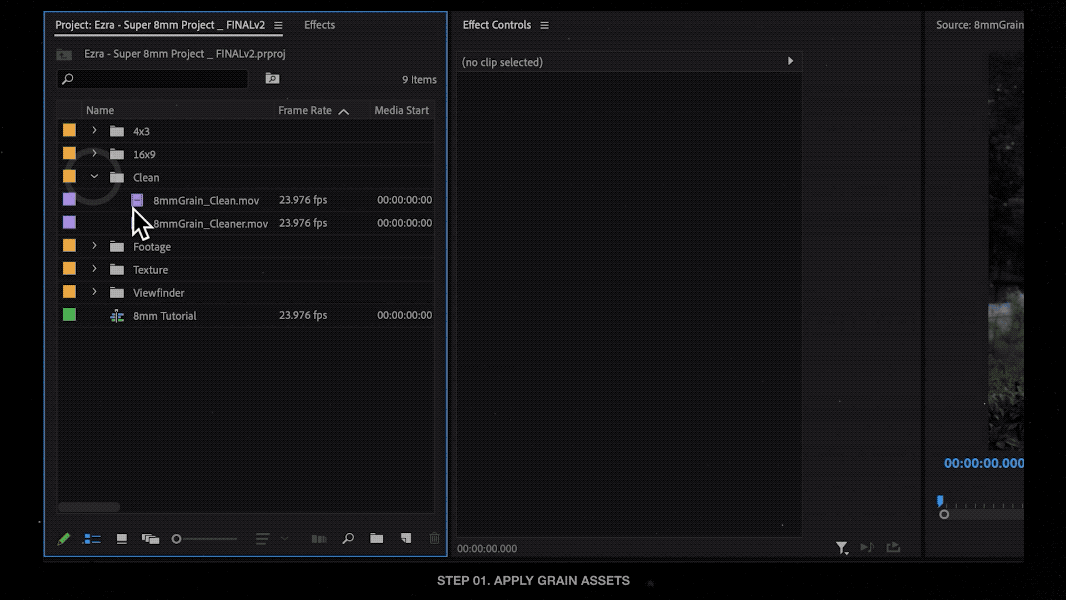Viewport: 1066px width, 600px height.
Task: Select the Source monitor tab
Action: 980,24
